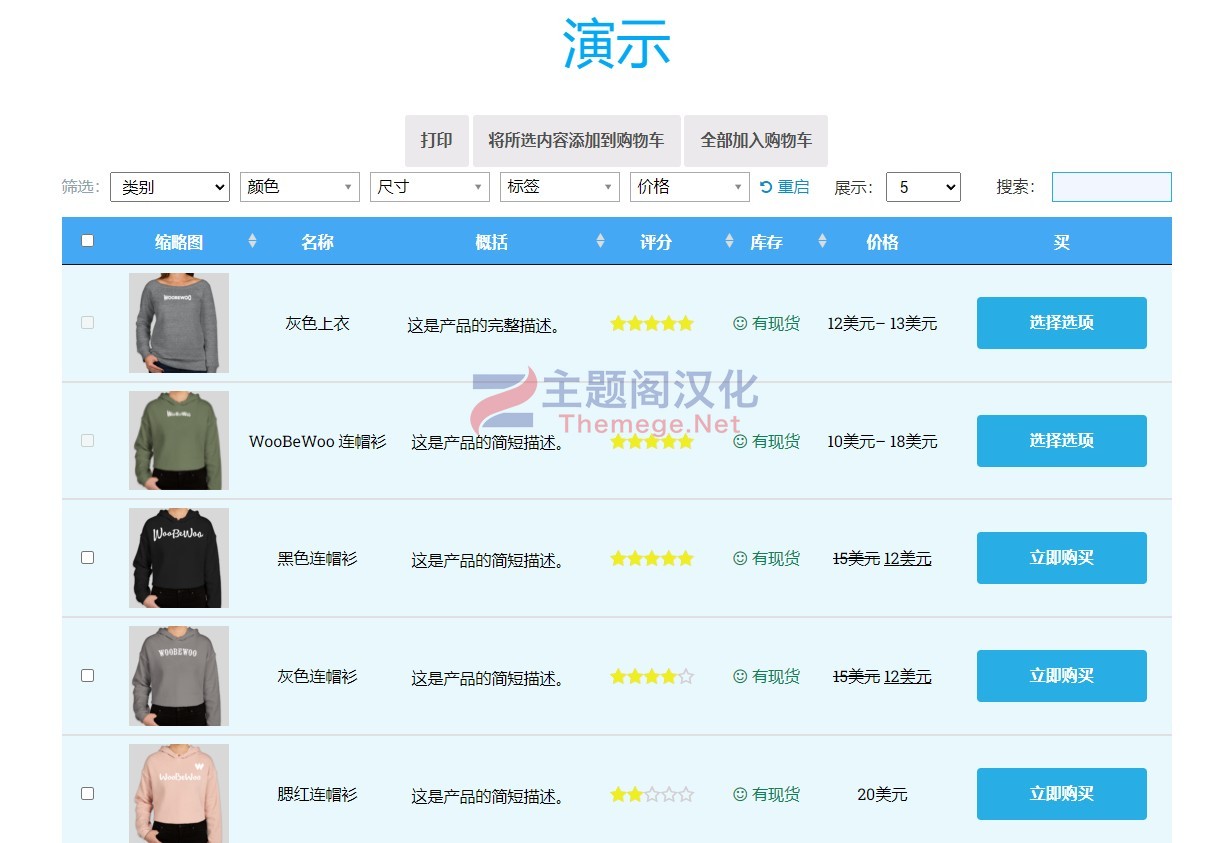Screen dimensions: 1231x843
Task: Click the 价格 column header
Action: [882, 242]
